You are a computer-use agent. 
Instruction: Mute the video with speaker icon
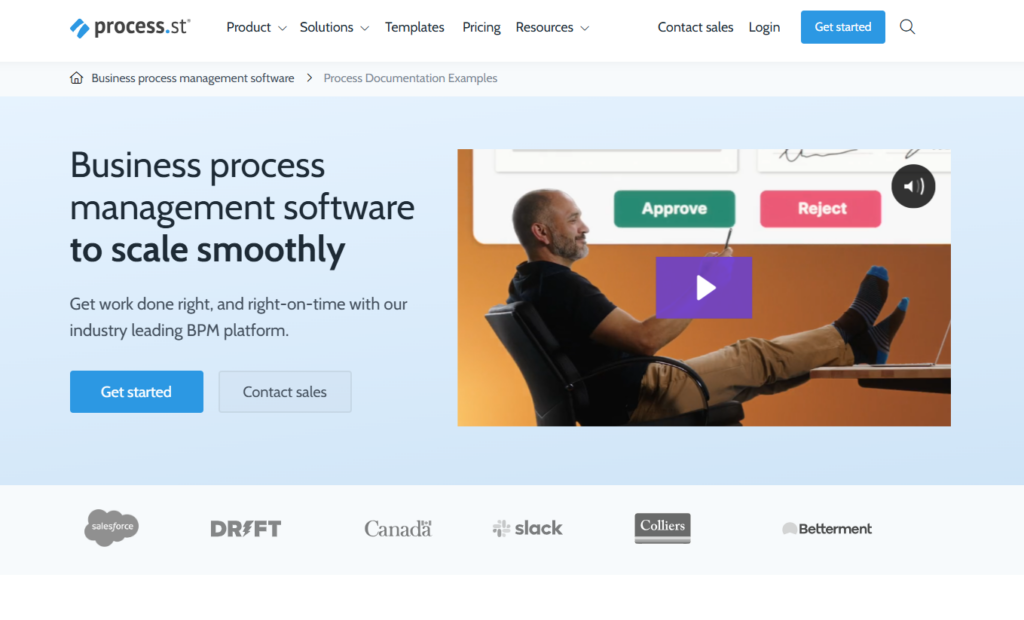click(913, 186)
